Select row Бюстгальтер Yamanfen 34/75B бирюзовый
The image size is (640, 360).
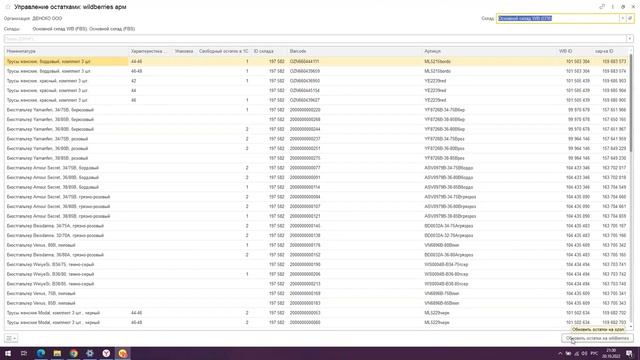click(316, 110)
